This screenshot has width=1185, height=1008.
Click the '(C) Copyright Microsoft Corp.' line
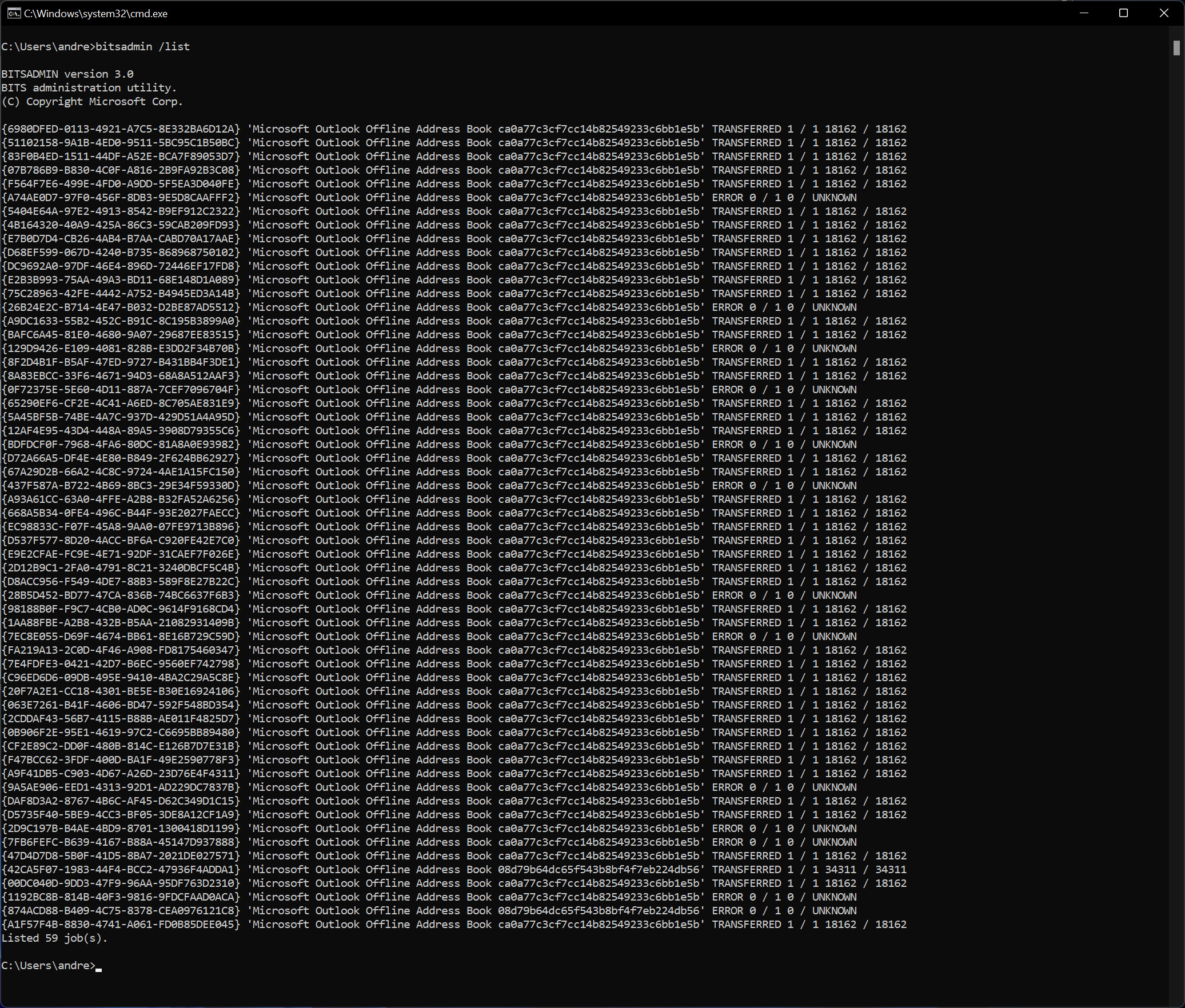(92, 102)
